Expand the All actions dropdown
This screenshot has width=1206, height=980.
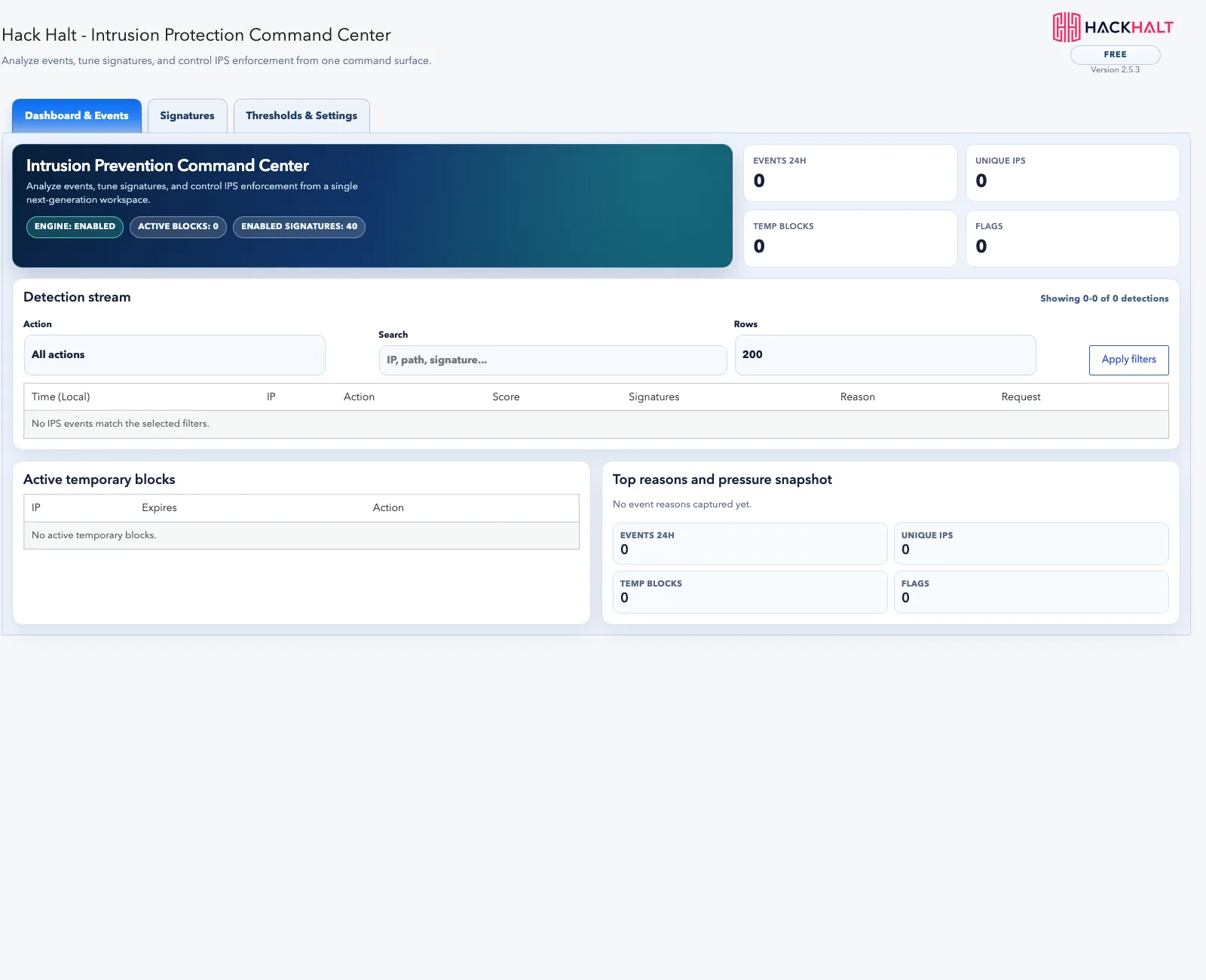coord(175,355)
